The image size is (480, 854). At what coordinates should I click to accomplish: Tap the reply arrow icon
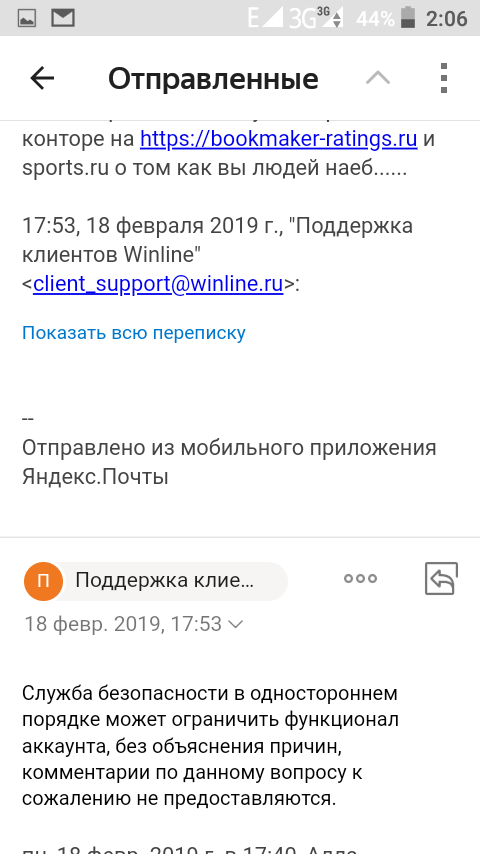click(441, 578)
